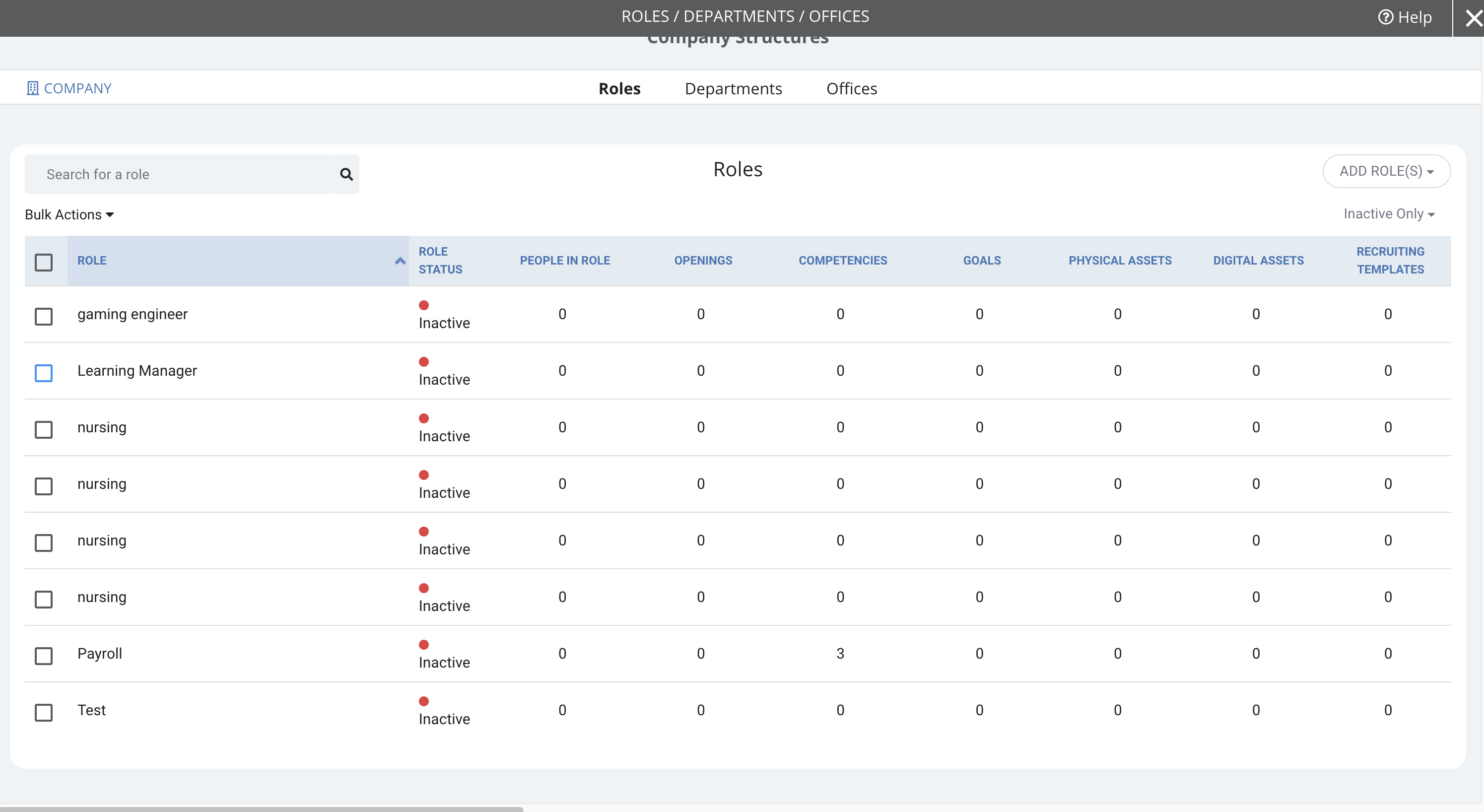
Task: Click the search magnifier icon
Action: point(346,174)
